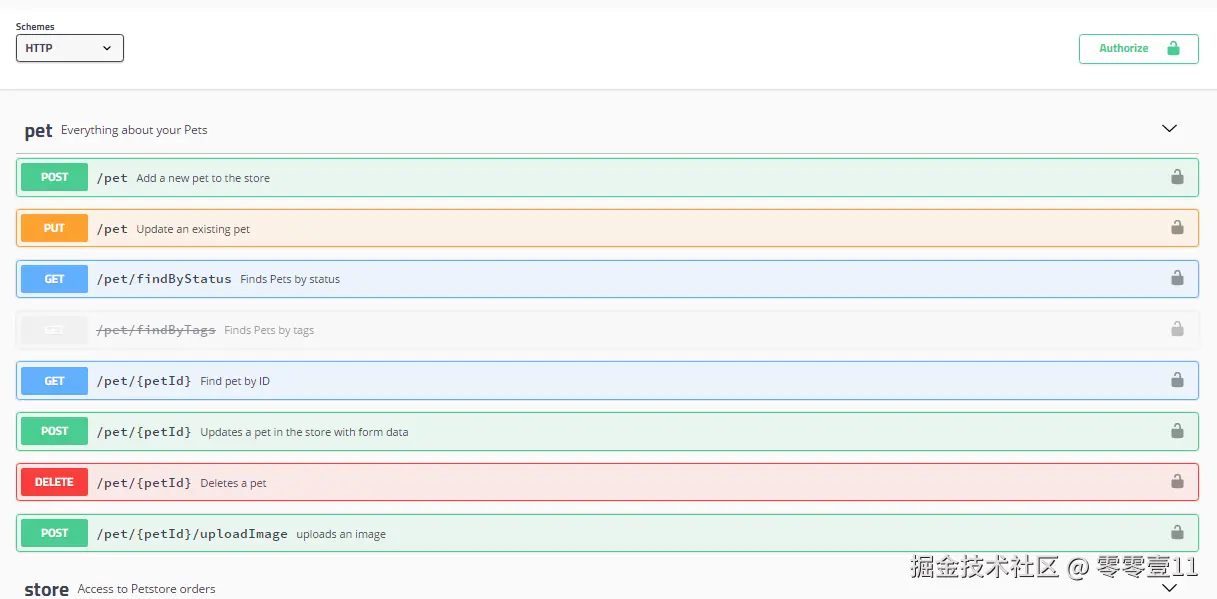Click the /pet/{petId}/uploadImage path
This screenshot has width=1217, height=599.
192,534
